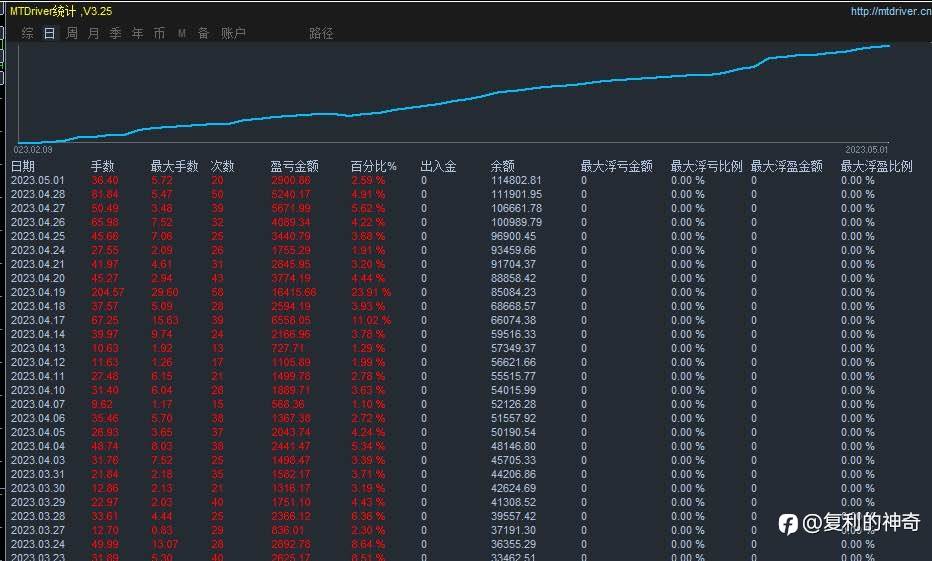Open the 周 weekly statistics tab
The width and height of the screenshot is (932, 561).
pyautogui.click(x=71, y=33)
